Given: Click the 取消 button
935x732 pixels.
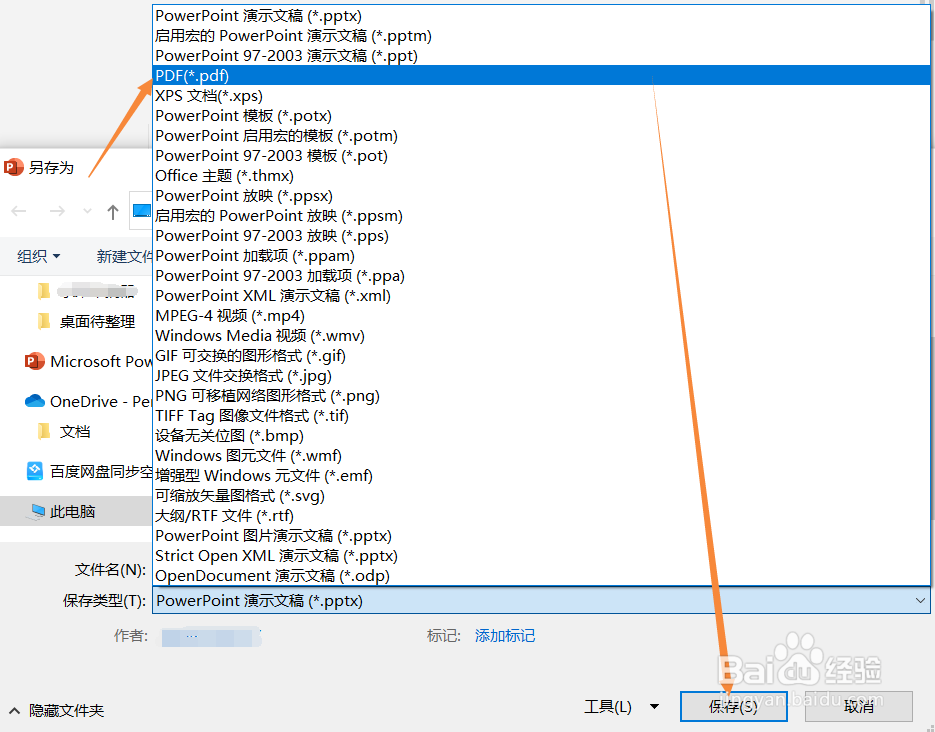Looking at the screenshot, I should 859,706.
